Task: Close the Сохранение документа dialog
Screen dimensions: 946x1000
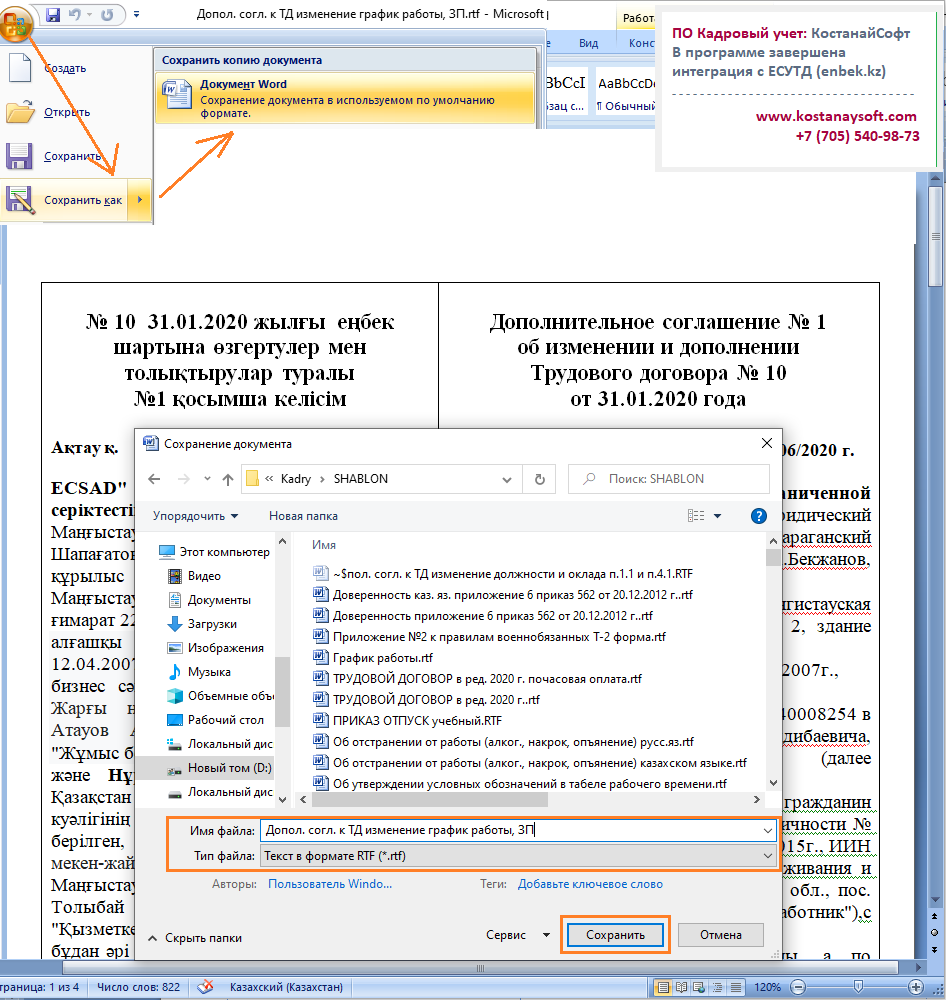Action: pyautogui.click(x=767, y=443)
